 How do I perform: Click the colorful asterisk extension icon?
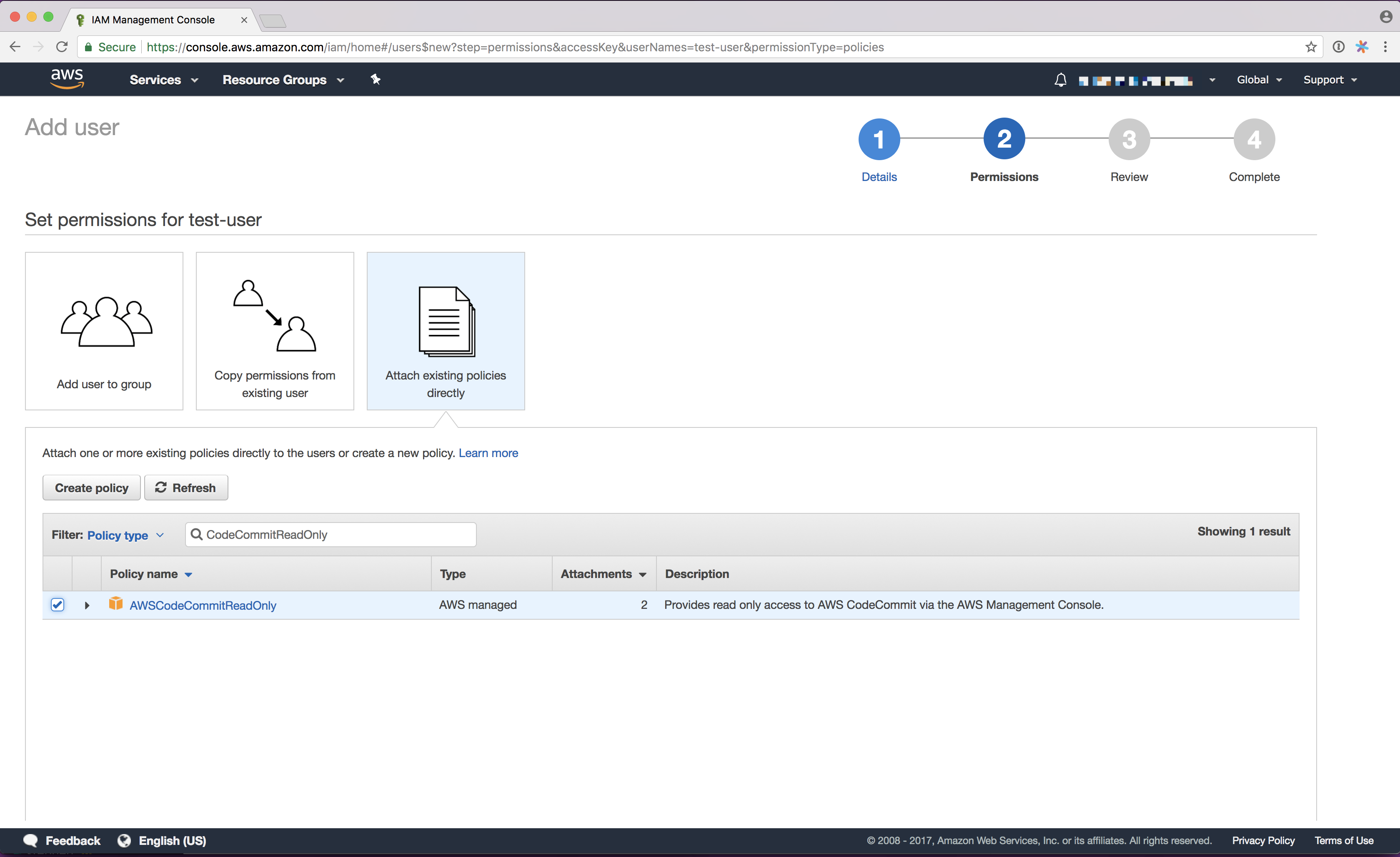[x=1362, y=47]
